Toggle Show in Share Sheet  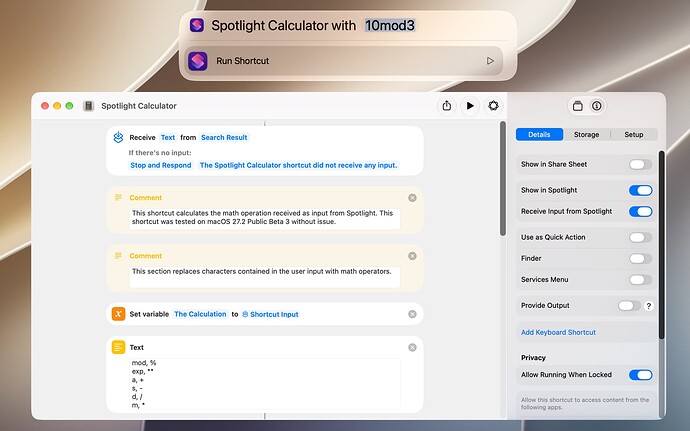[x=640, y=164]
